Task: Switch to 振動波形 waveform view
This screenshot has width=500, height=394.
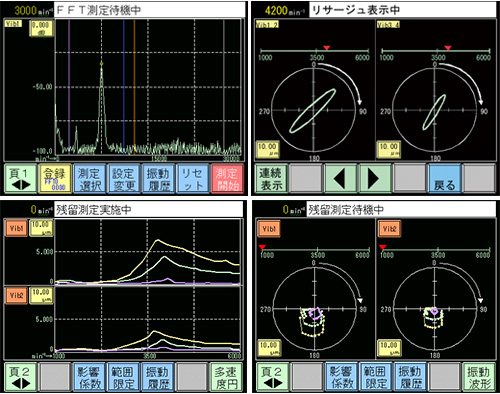Action: pos(479,377)
